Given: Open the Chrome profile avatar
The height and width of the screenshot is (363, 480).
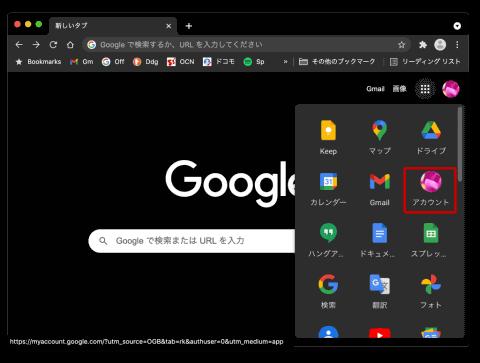Looking at the screenshot, I should pyautogui.click(x=440, y=45).
